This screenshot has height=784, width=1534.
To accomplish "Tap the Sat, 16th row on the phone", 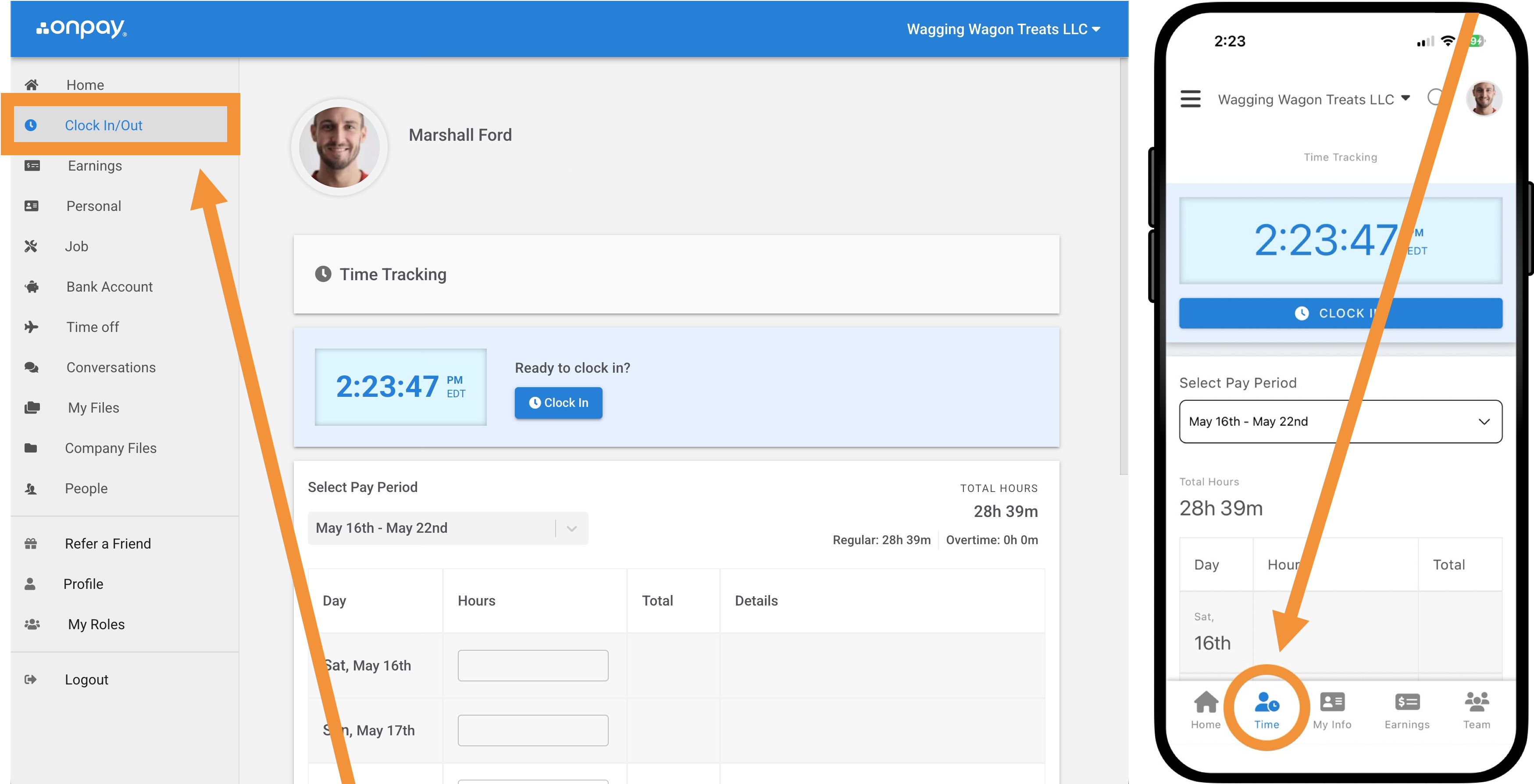I will [x=1341, y=632].
